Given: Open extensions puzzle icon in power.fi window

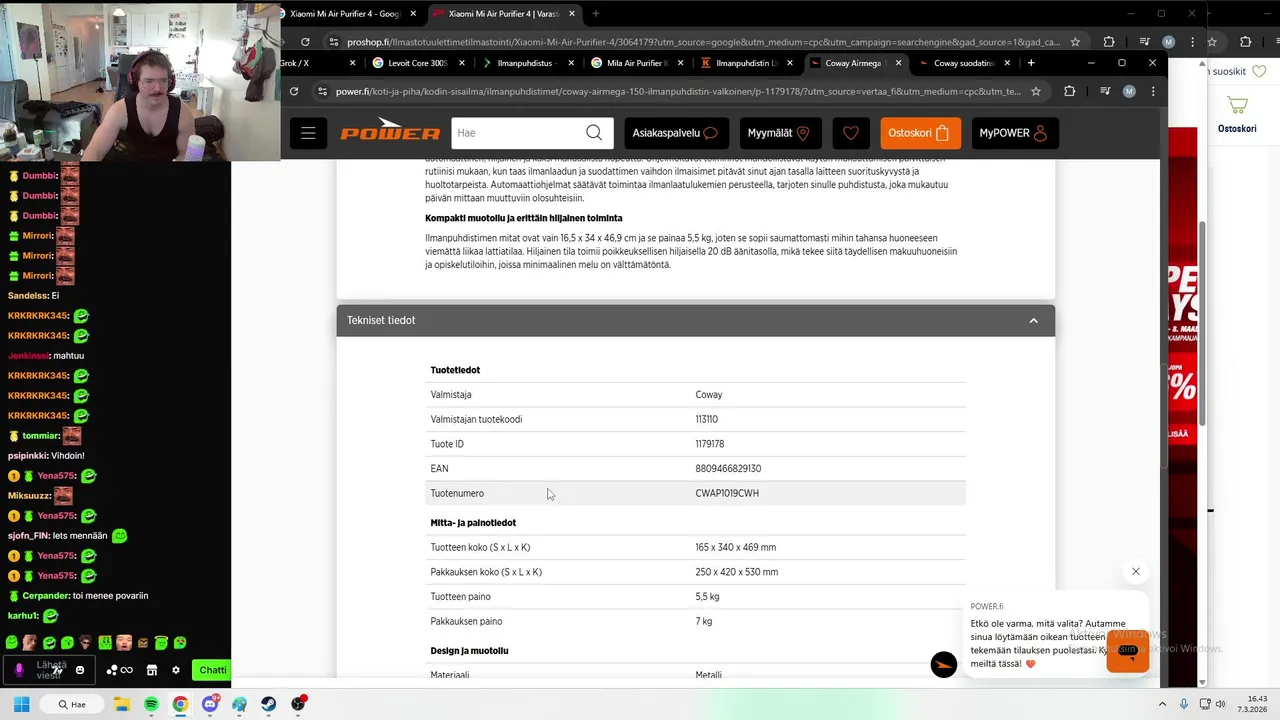Looking at the screenshot, I should tap(1069, 91).
